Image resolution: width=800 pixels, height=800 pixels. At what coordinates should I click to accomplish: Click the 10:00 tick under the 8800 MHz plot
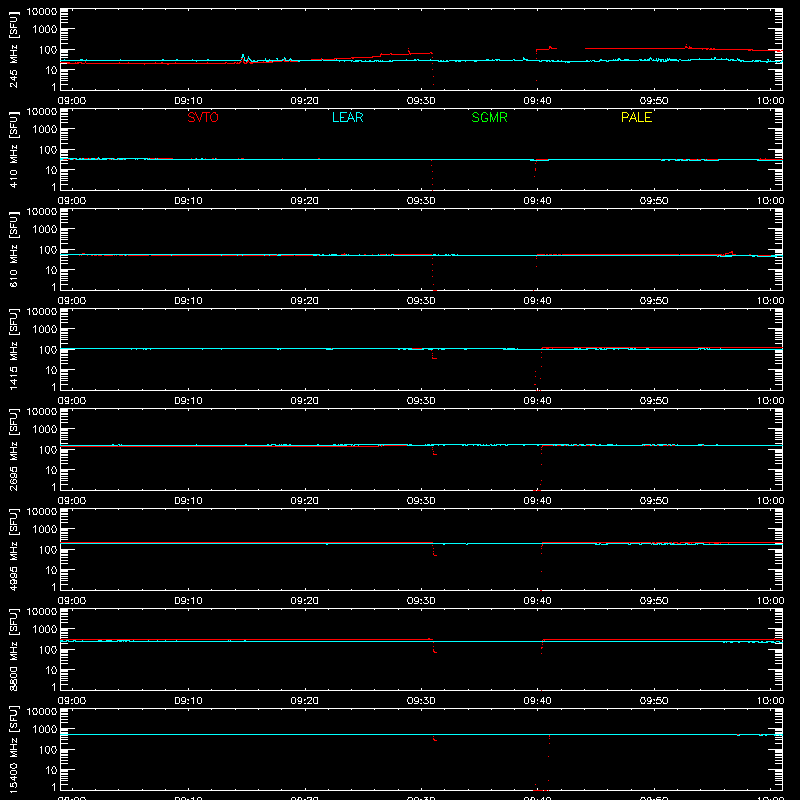[770, 701]
